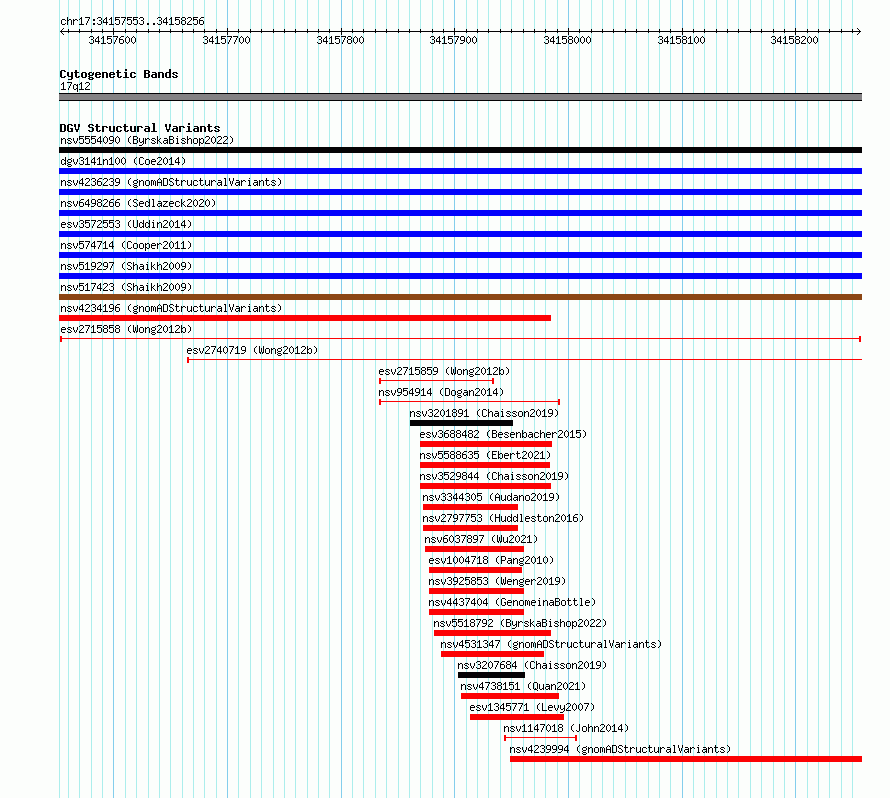Viewport: 890px width, 798px height.
Task: Click nsv4437404 (GenomeinaBottle) label
Action: [x=513, y=602]
